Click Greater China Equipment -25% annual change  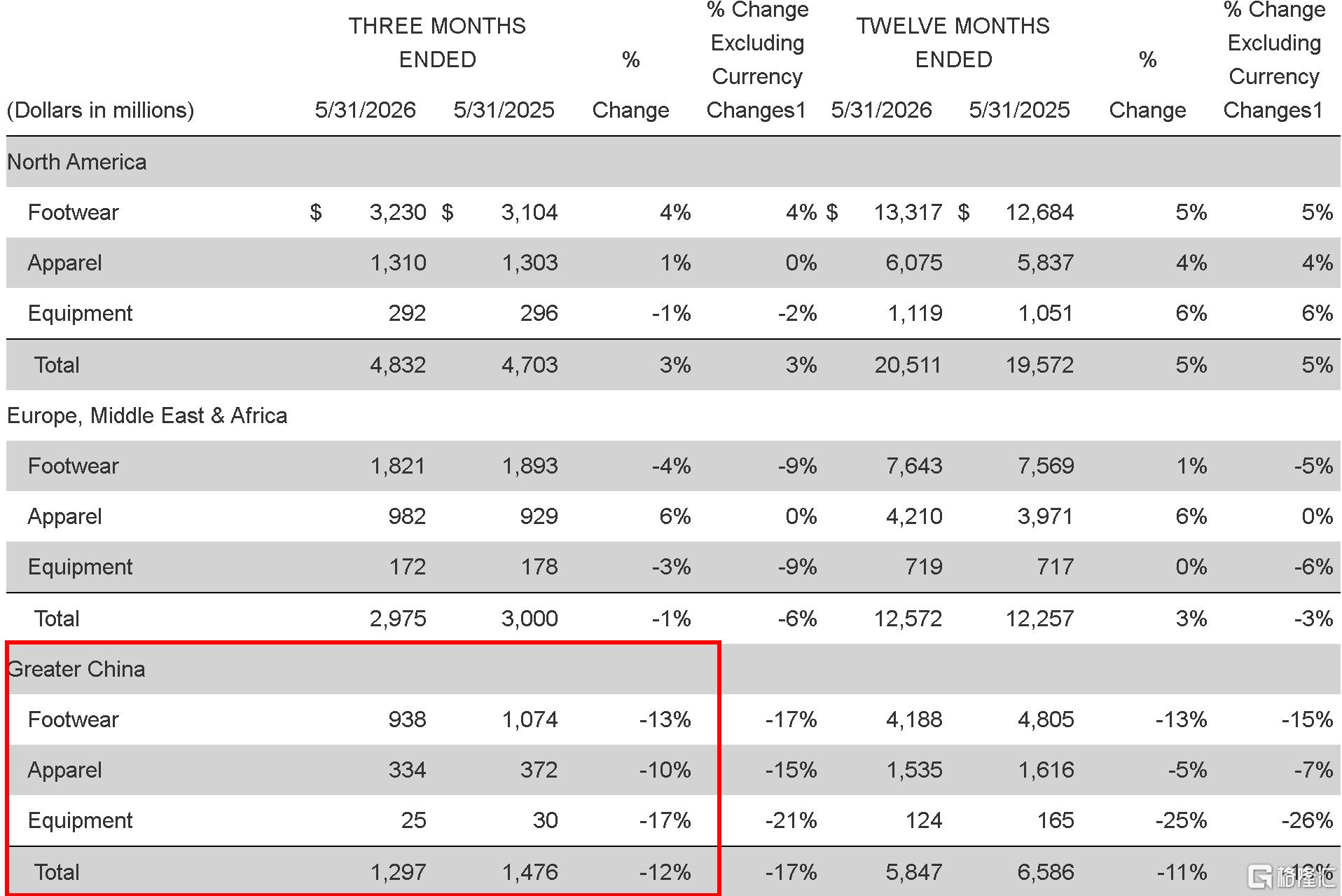pyautogui.click(x=1181, y=820)
